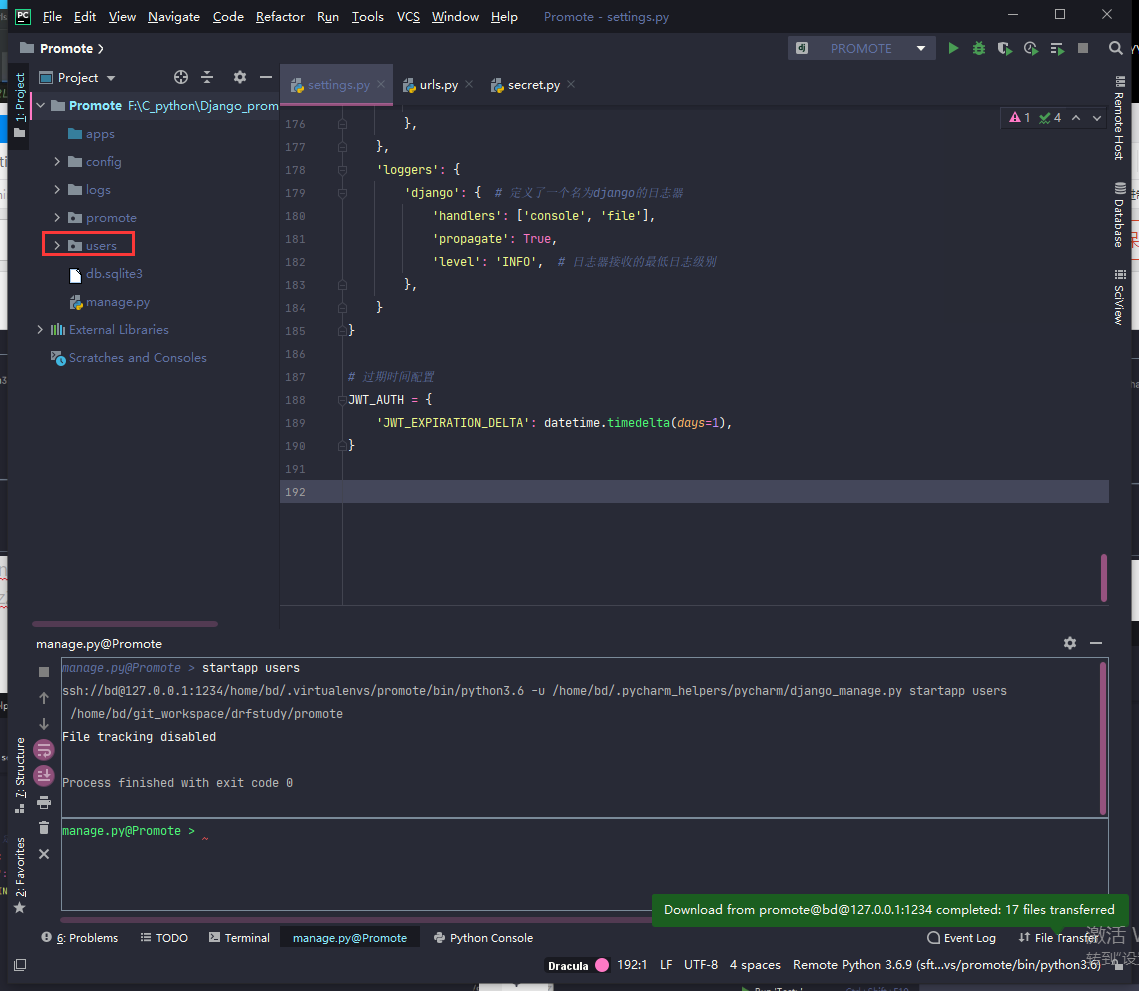Navigate up the stack trace in the console

44,697
